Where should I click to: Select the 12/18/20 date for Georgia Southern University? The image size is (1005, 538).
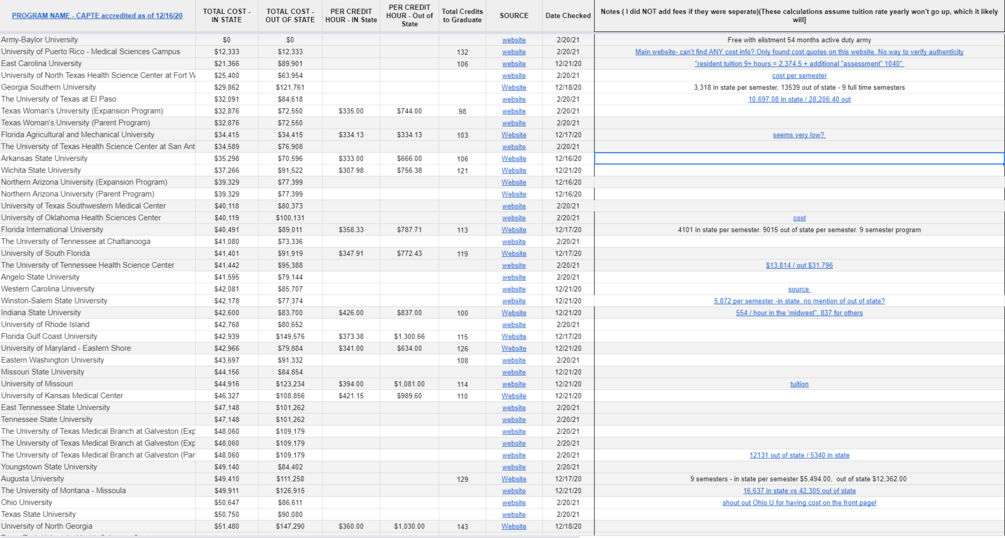568,87
